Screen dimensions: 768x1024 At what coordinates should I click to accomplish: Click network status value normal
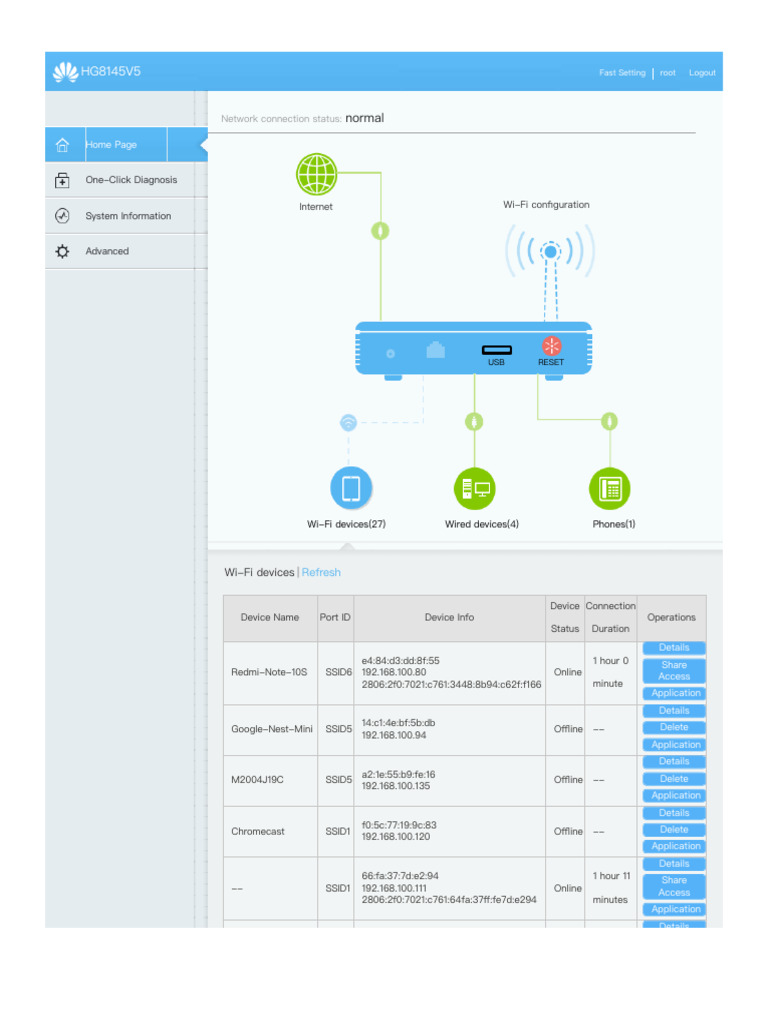[x=364, y=118]
